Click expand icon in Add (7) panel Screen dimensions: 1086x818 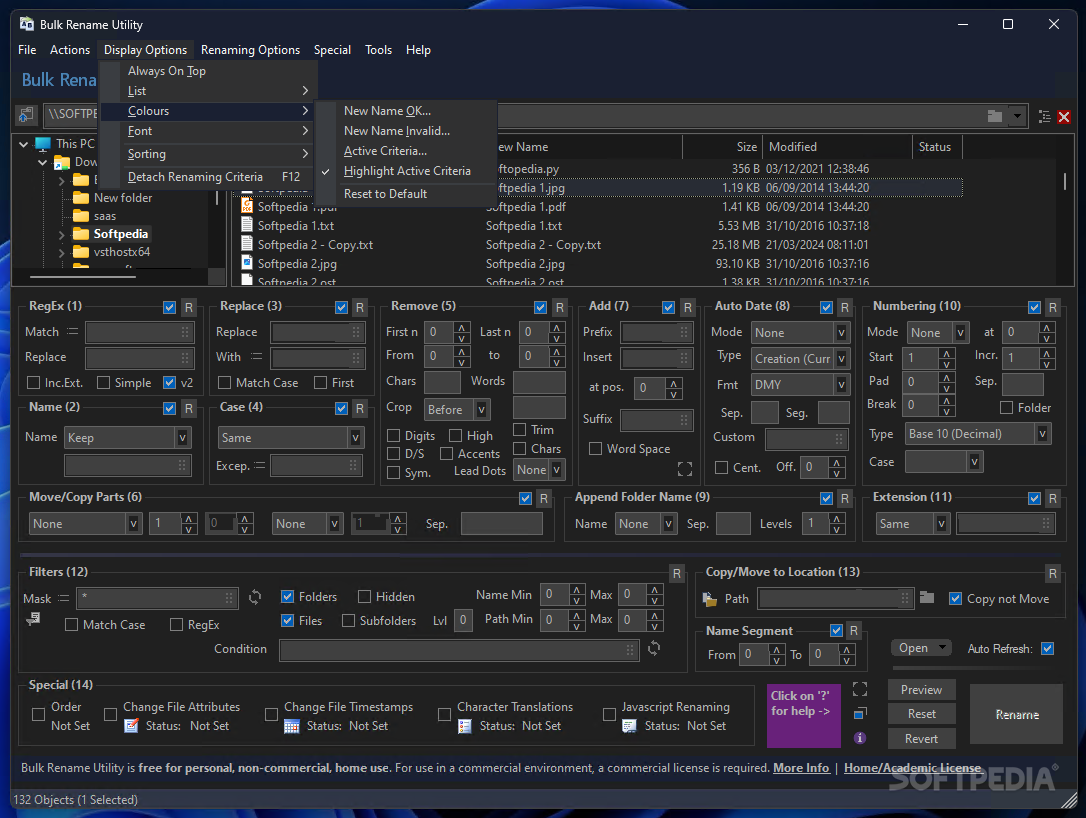tap(685, 470)
